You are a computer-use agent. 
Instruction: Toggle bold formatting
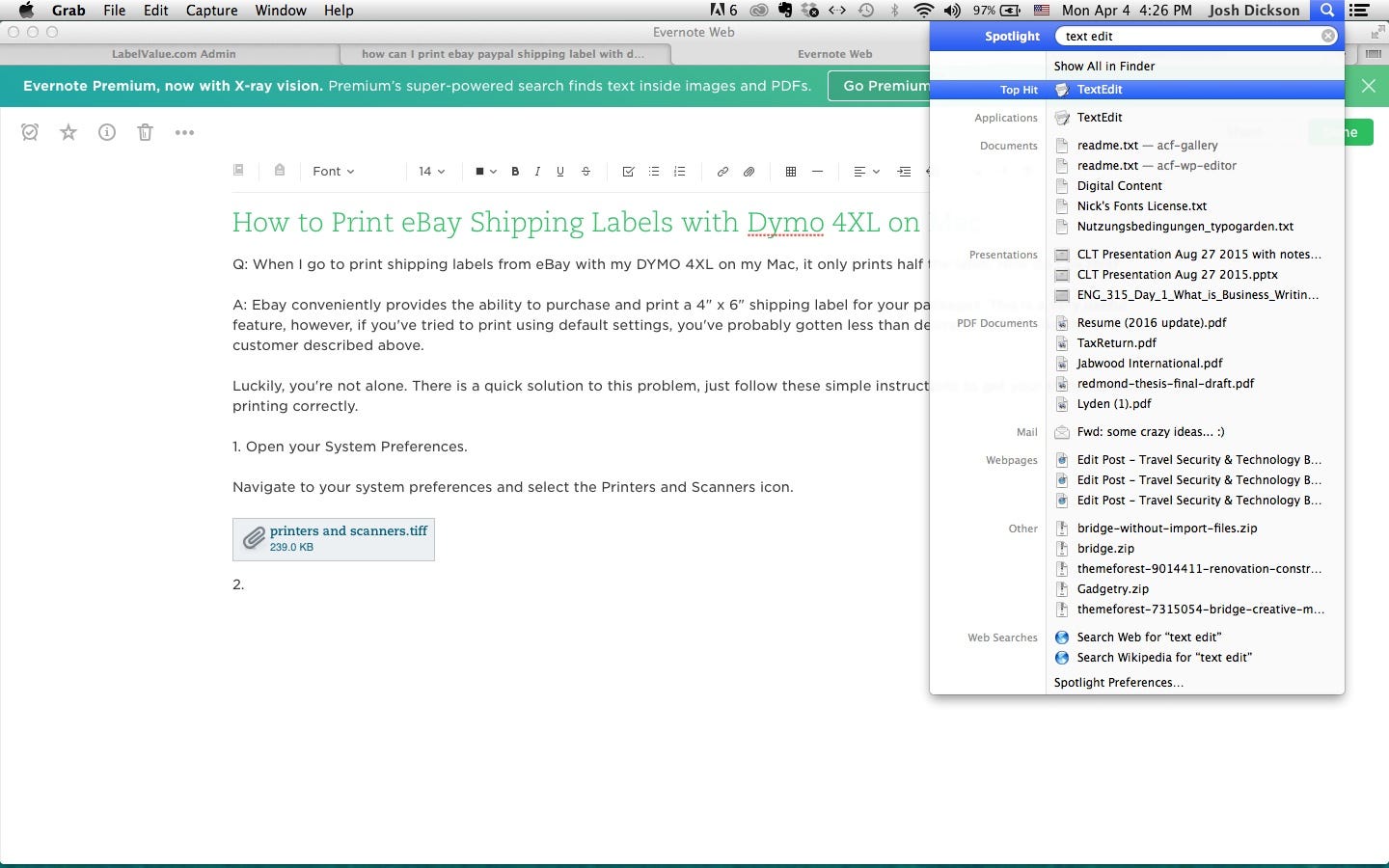click(515, 172)
